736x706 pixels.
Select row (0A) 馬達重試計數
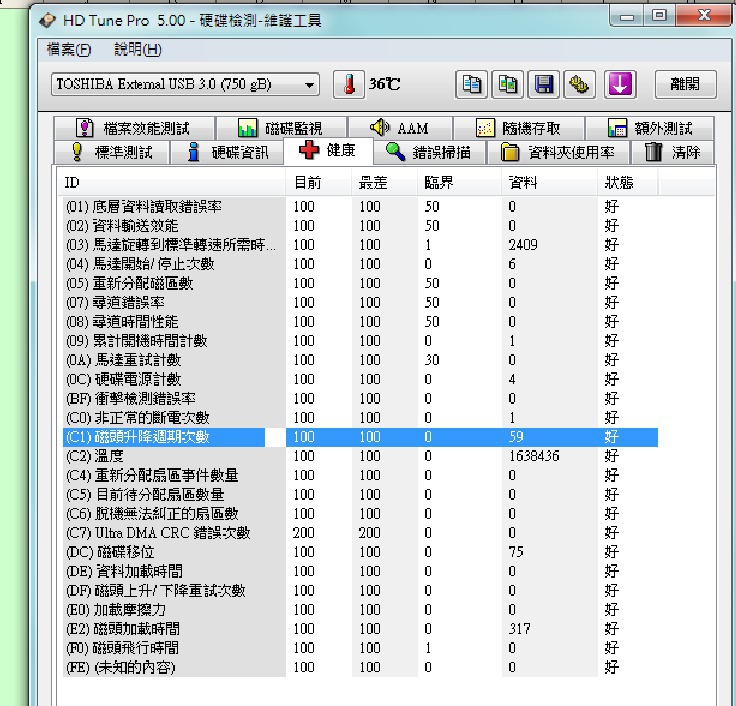[360, 360]
